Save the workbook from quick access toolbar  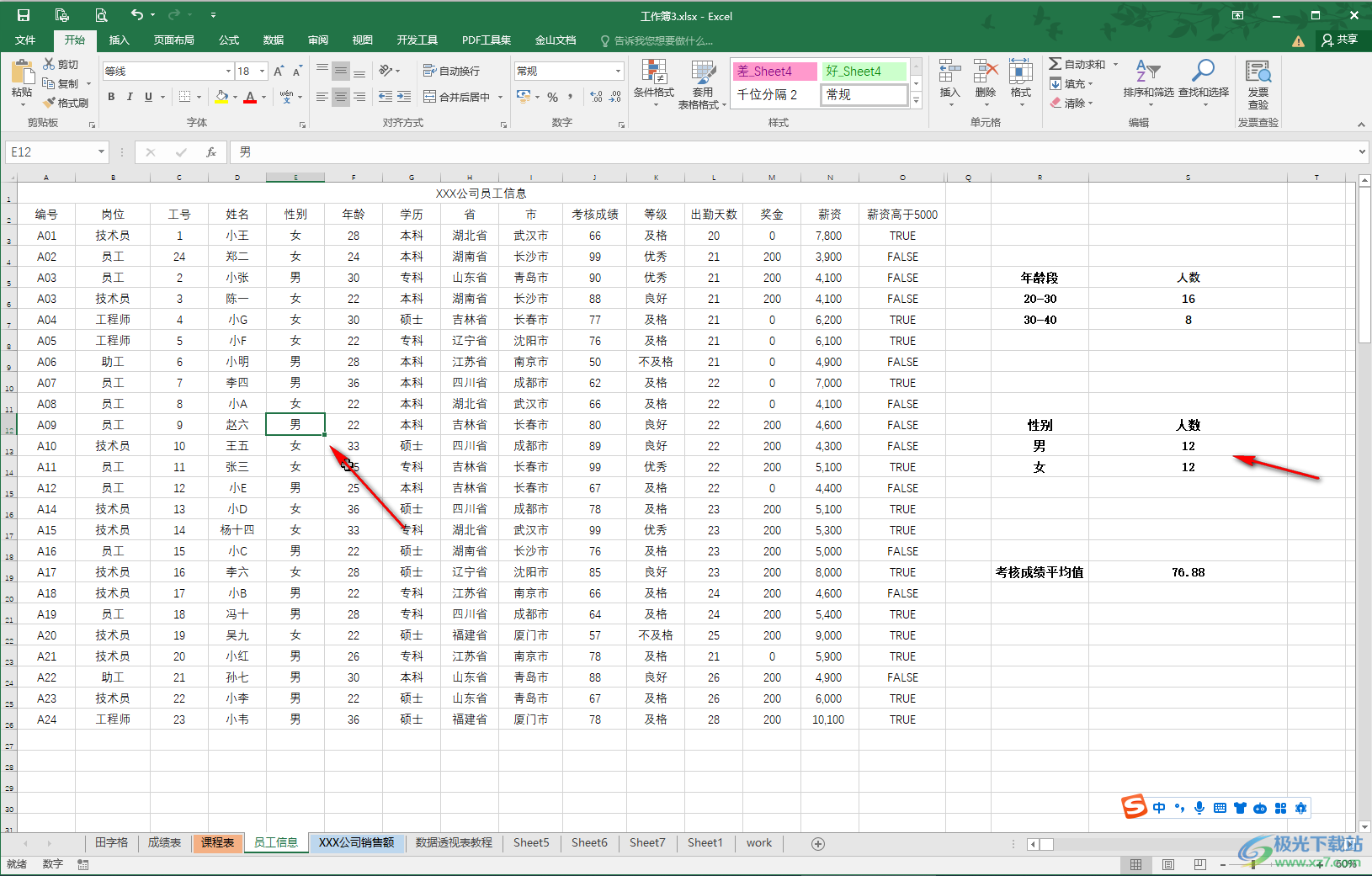24,15
